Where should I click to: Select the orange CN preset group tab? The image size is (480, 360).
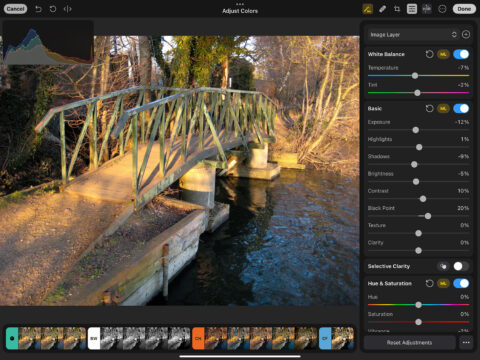198,338
